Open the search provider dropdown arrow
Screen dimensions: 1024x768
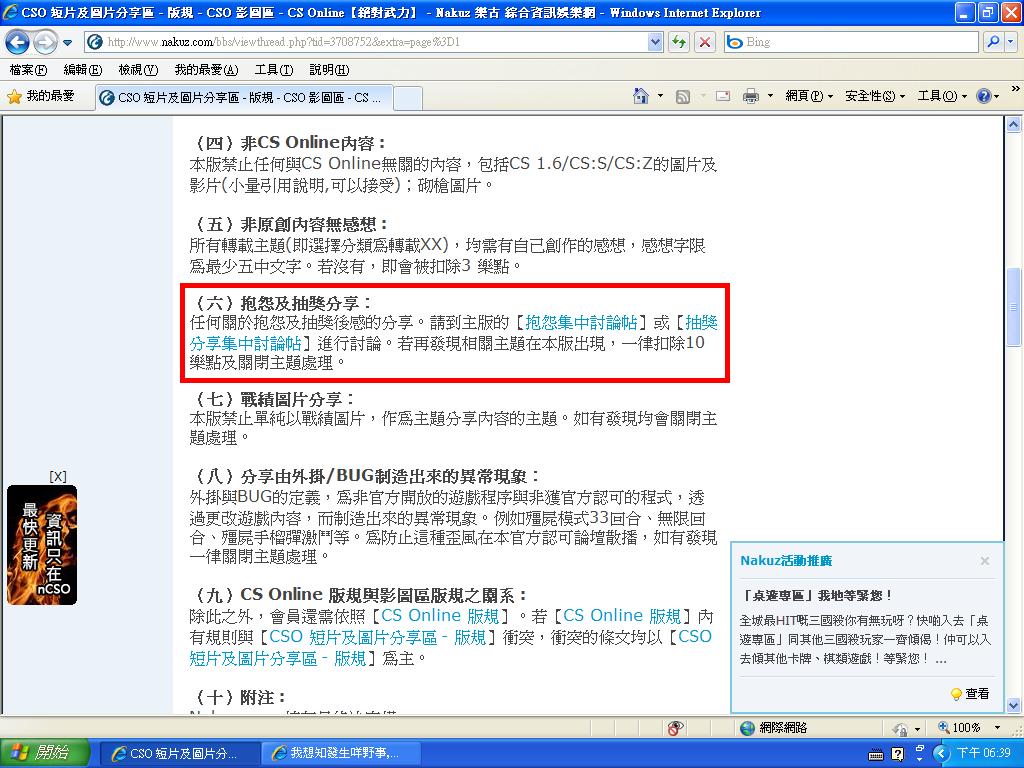(1010, 42)
